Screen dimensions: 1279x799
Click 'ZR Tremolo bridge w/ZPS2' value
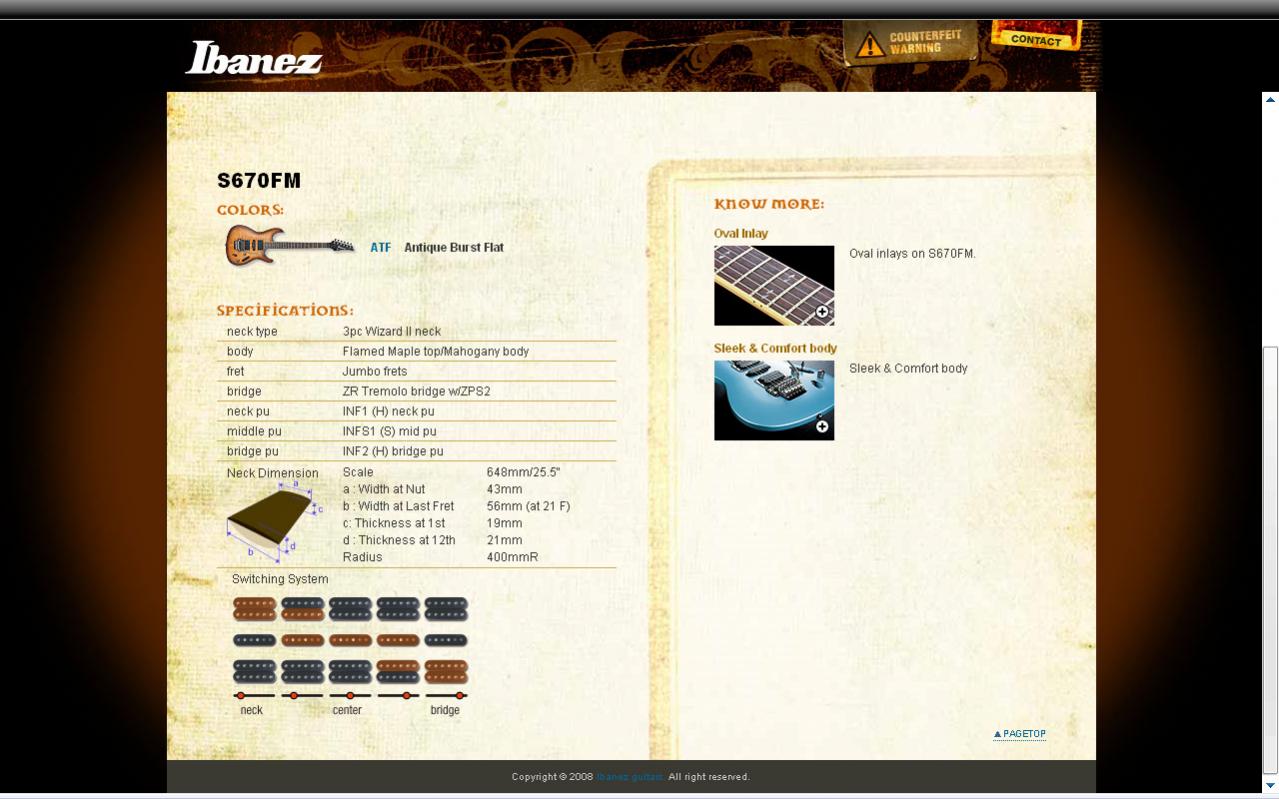click(x=417, y=392)
